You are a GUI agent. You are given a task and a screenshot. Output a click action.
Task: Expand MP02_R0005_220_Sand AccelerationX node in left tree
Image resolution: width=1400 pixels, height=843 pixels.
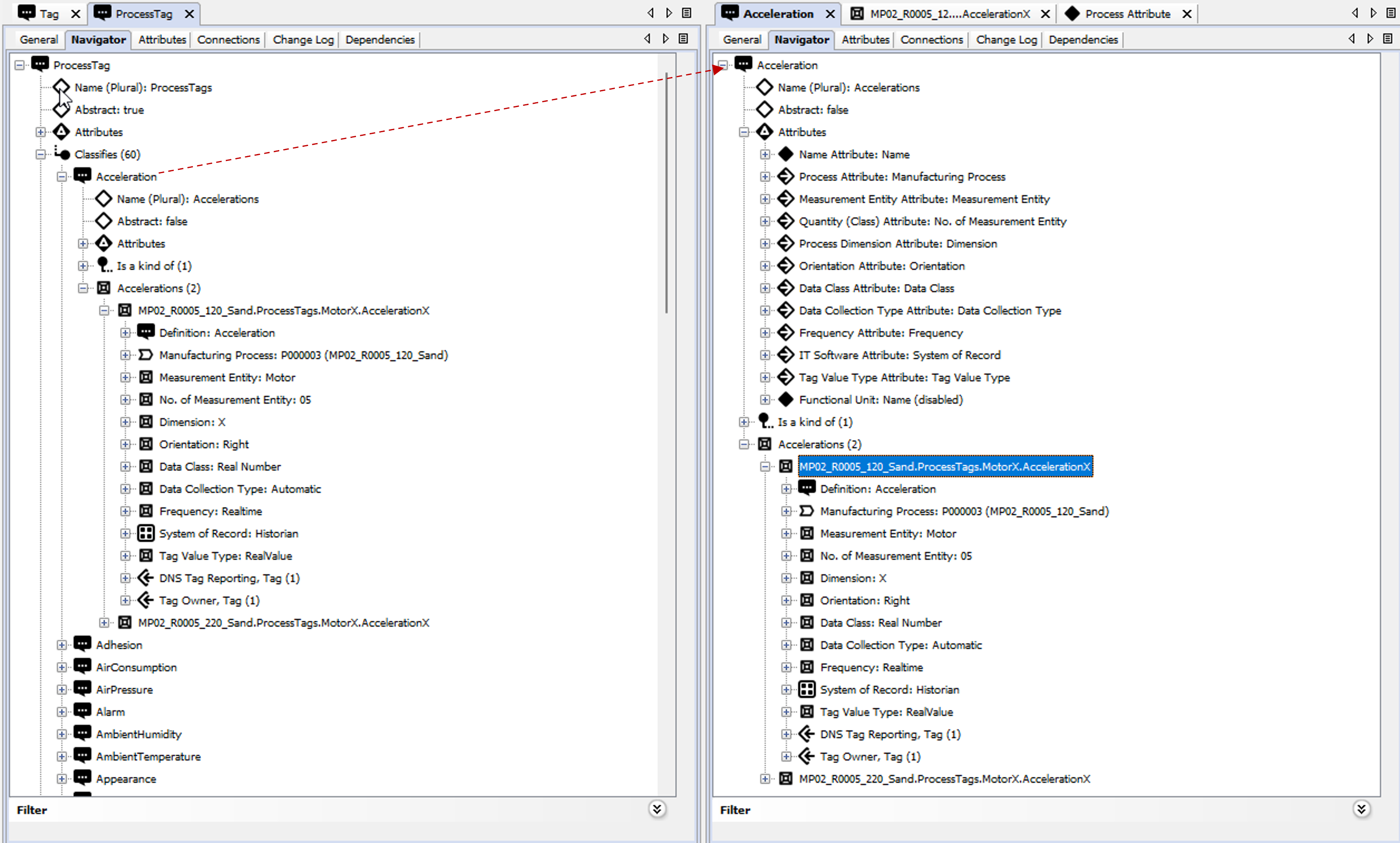coord(104,622)
